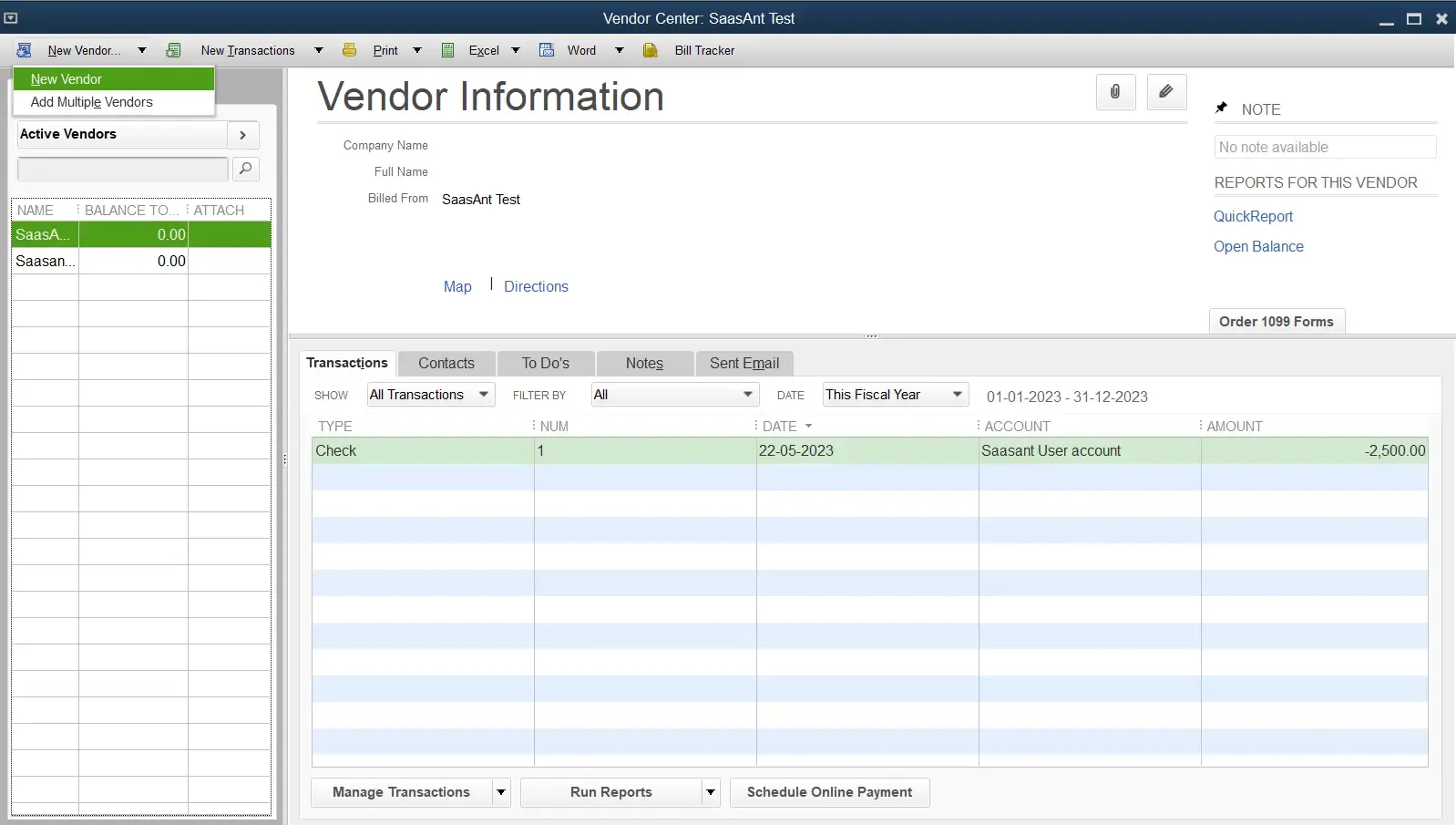This screenshot has width=1456, height=825.
Task: Click the 22-05-2023 date cell
Action: point(867,450)
